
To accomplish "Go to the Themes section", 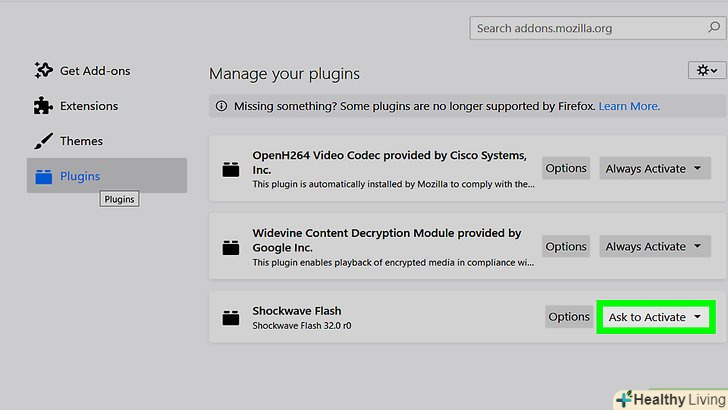I will 81,141.
